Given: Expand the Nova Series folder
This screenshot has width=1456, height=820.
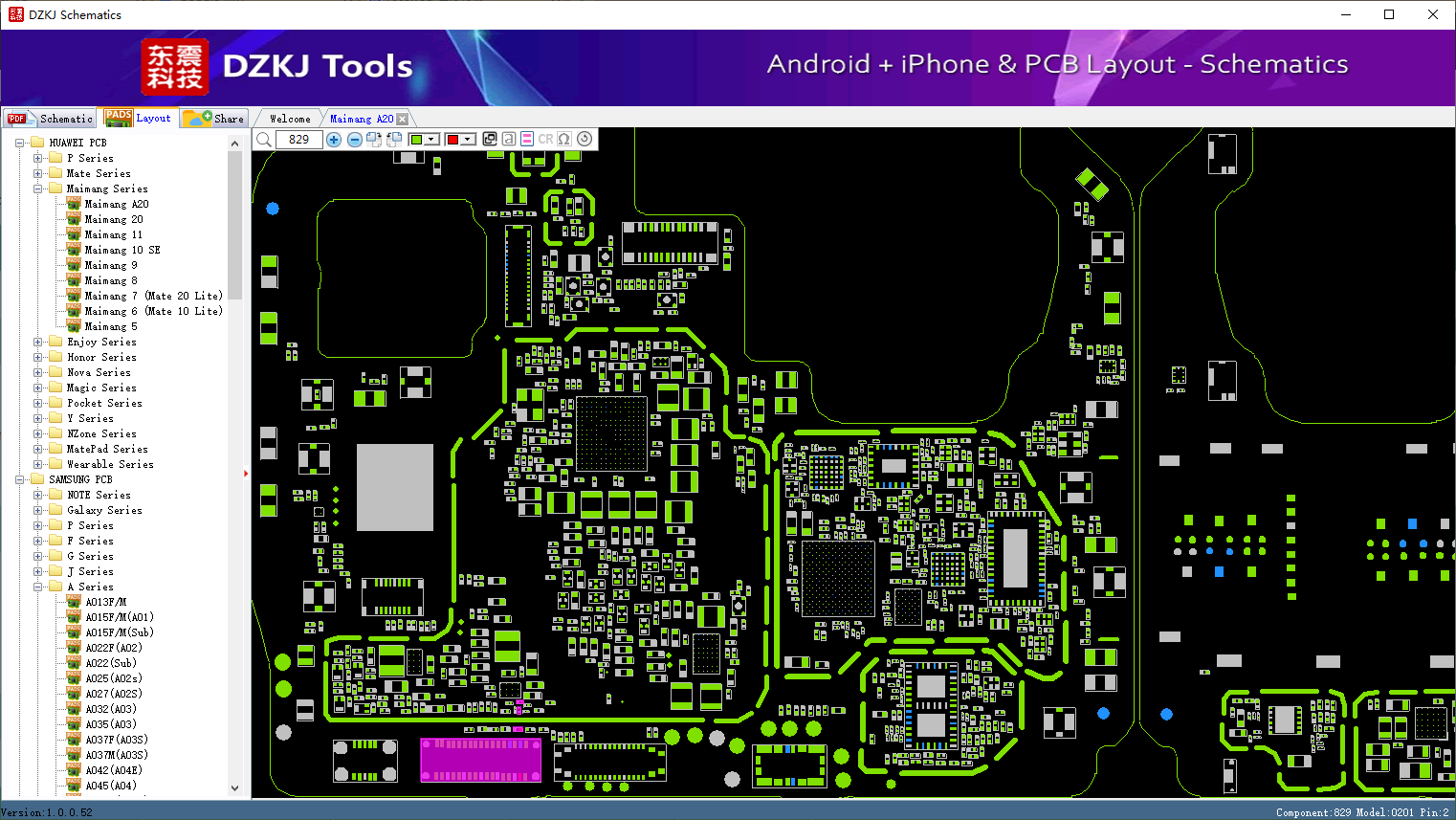Looking at the screenshot, I should pyautogui.click(x=37, y=372).
